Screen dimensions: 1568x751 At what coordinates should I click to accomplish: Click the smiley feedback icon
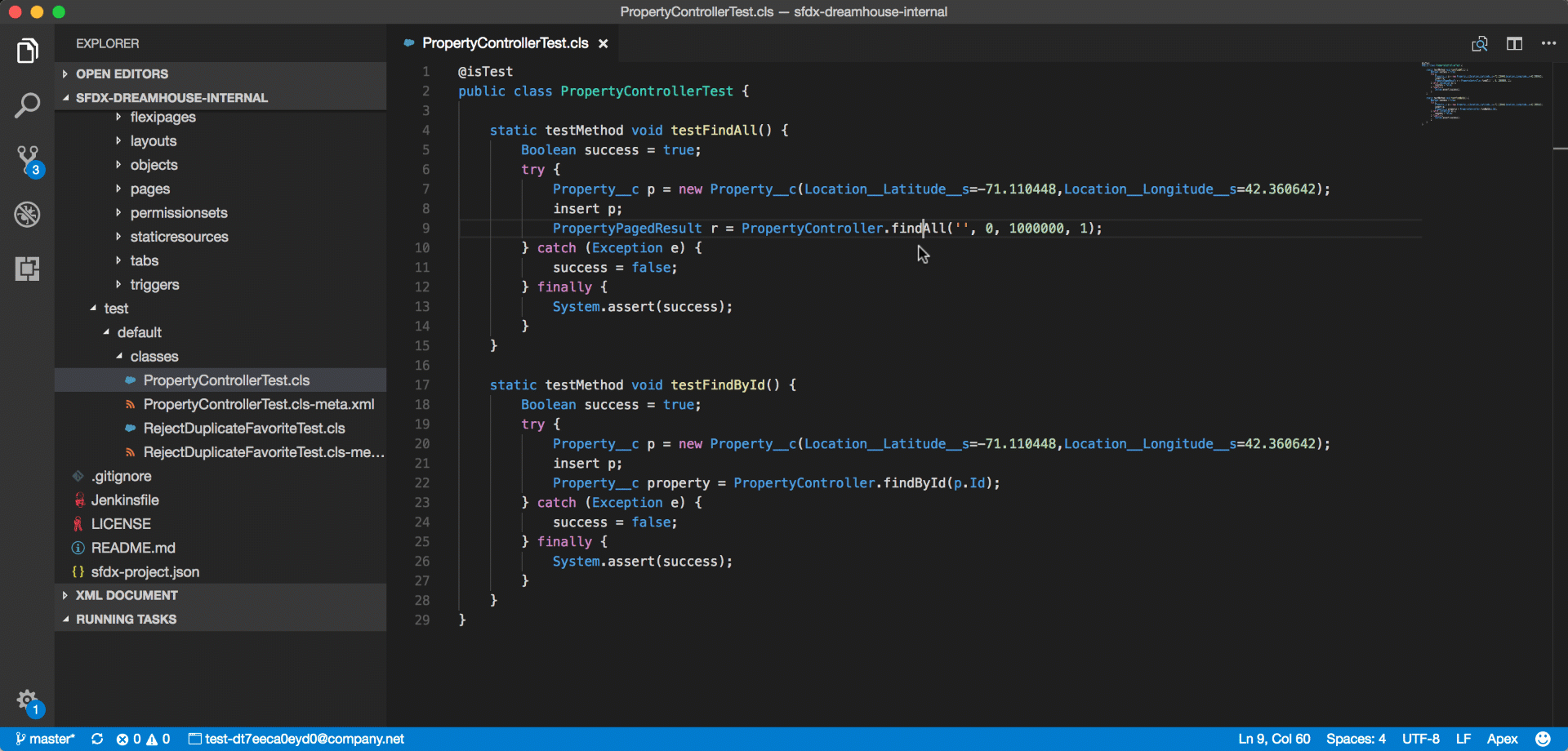tap(1543, 739)
